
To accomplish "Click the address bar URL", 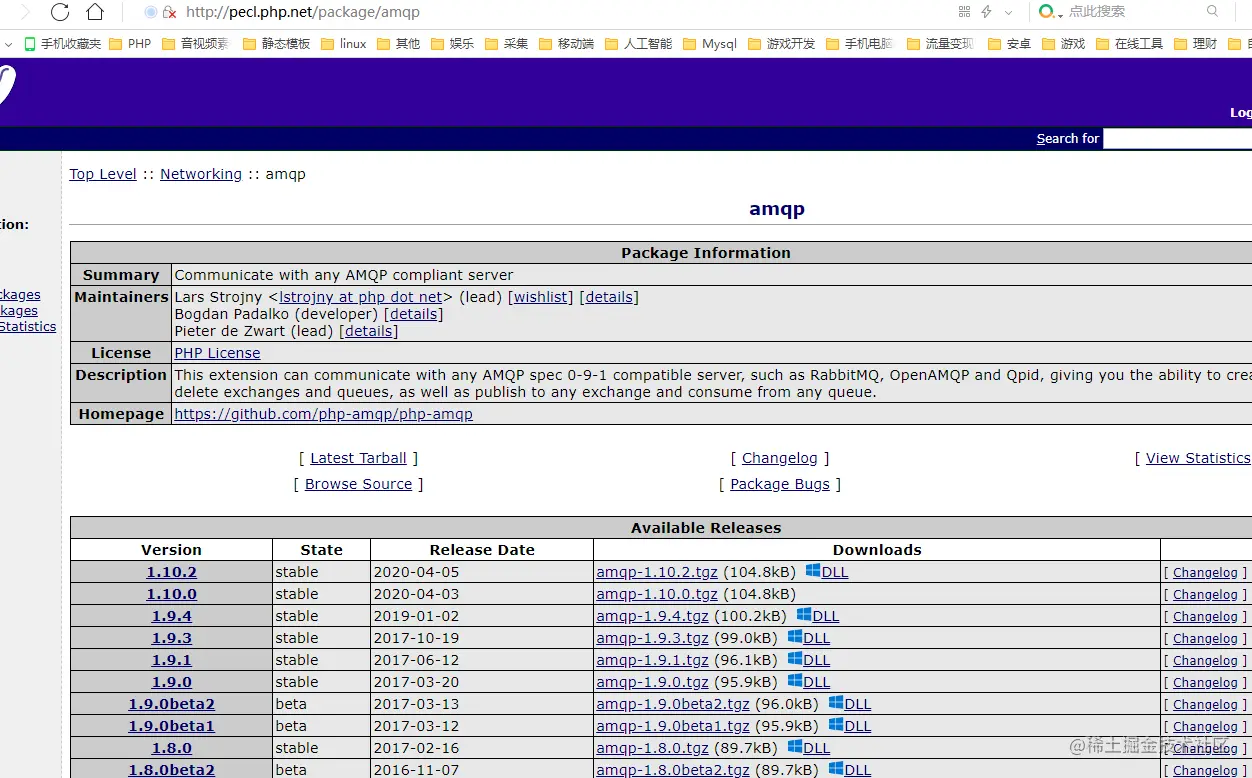I will [x=303, y=12].
